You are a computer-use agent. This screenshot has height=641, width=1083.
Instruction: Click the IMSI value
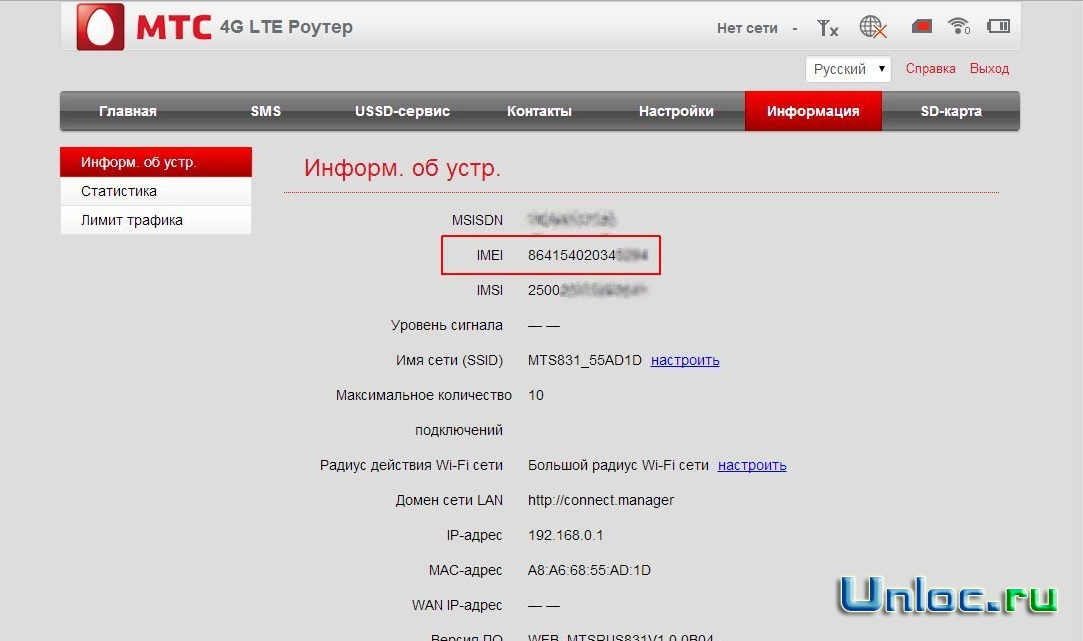587,291
